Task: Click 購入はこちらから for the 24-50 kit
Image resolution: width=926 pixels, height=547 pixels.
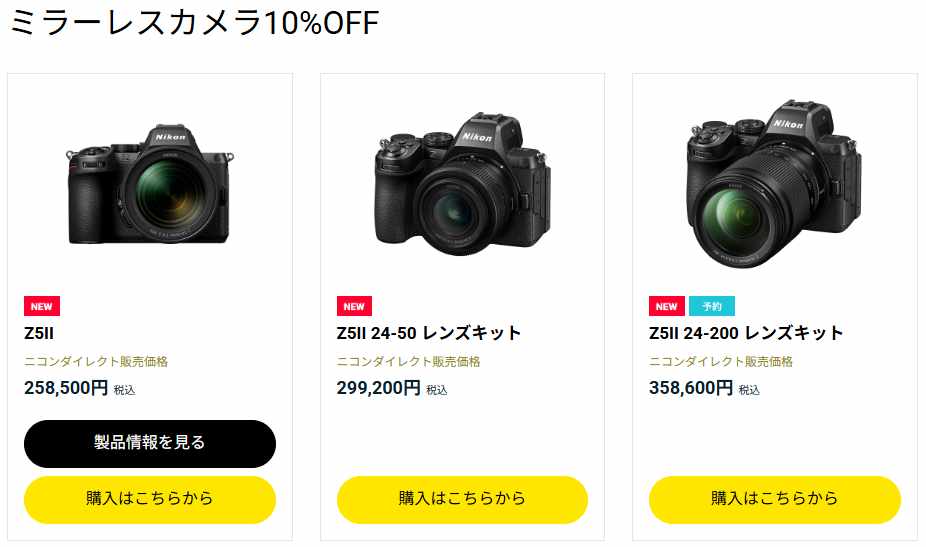Action: pos(462,500)
